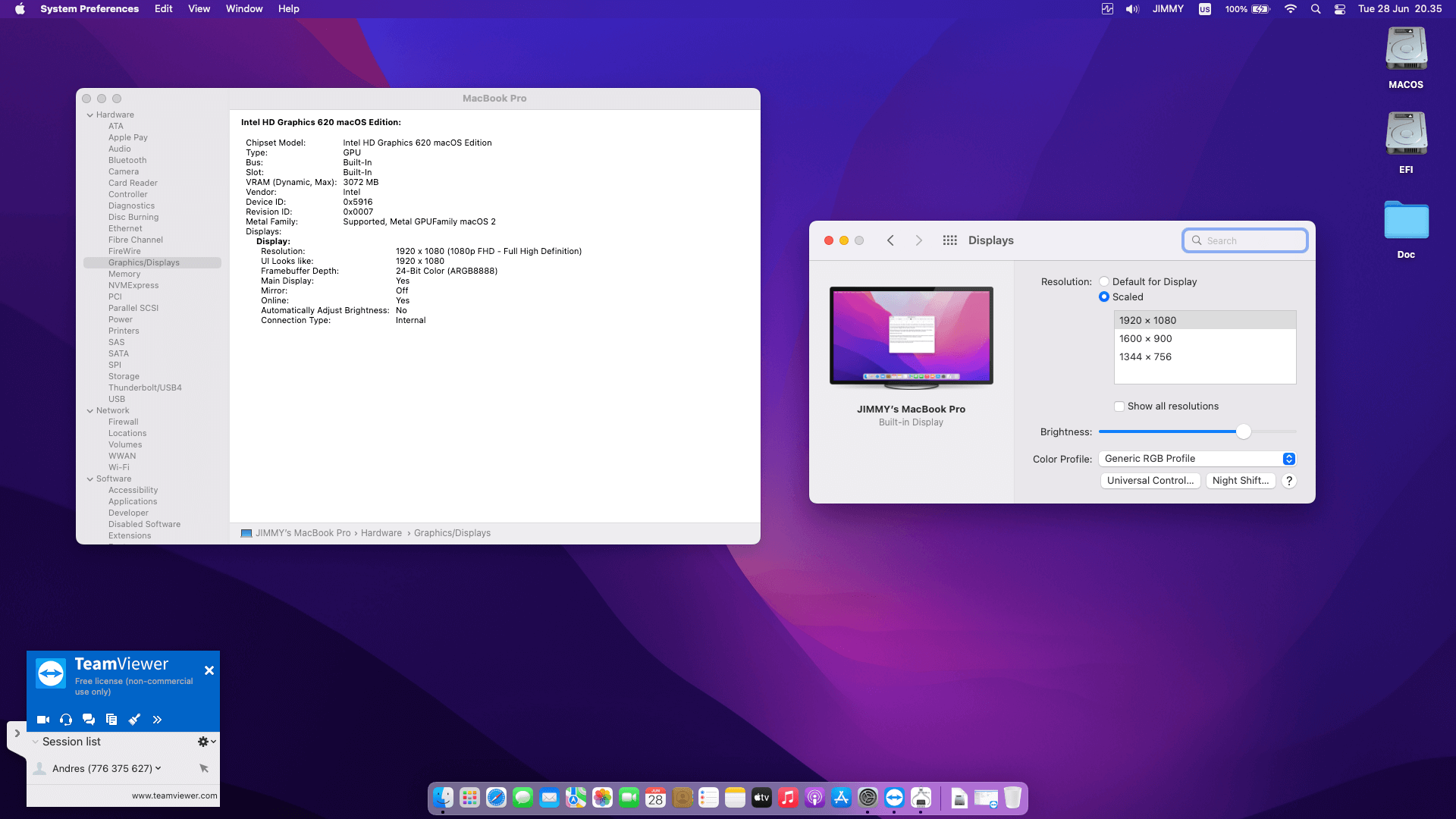Viewport: 1456px width, 819px height.
Task: Open TeamViewer from the Dock
Action: [x=894, y=798]
